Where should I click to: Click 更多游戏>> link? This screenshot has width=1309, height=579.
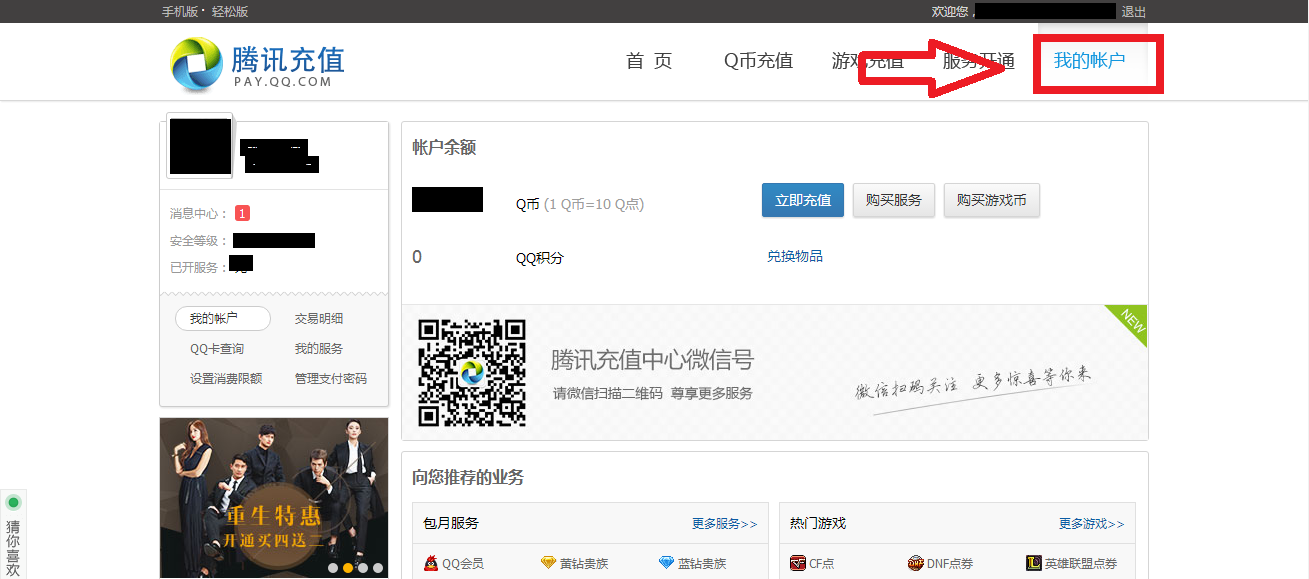tap(1092, 524)
